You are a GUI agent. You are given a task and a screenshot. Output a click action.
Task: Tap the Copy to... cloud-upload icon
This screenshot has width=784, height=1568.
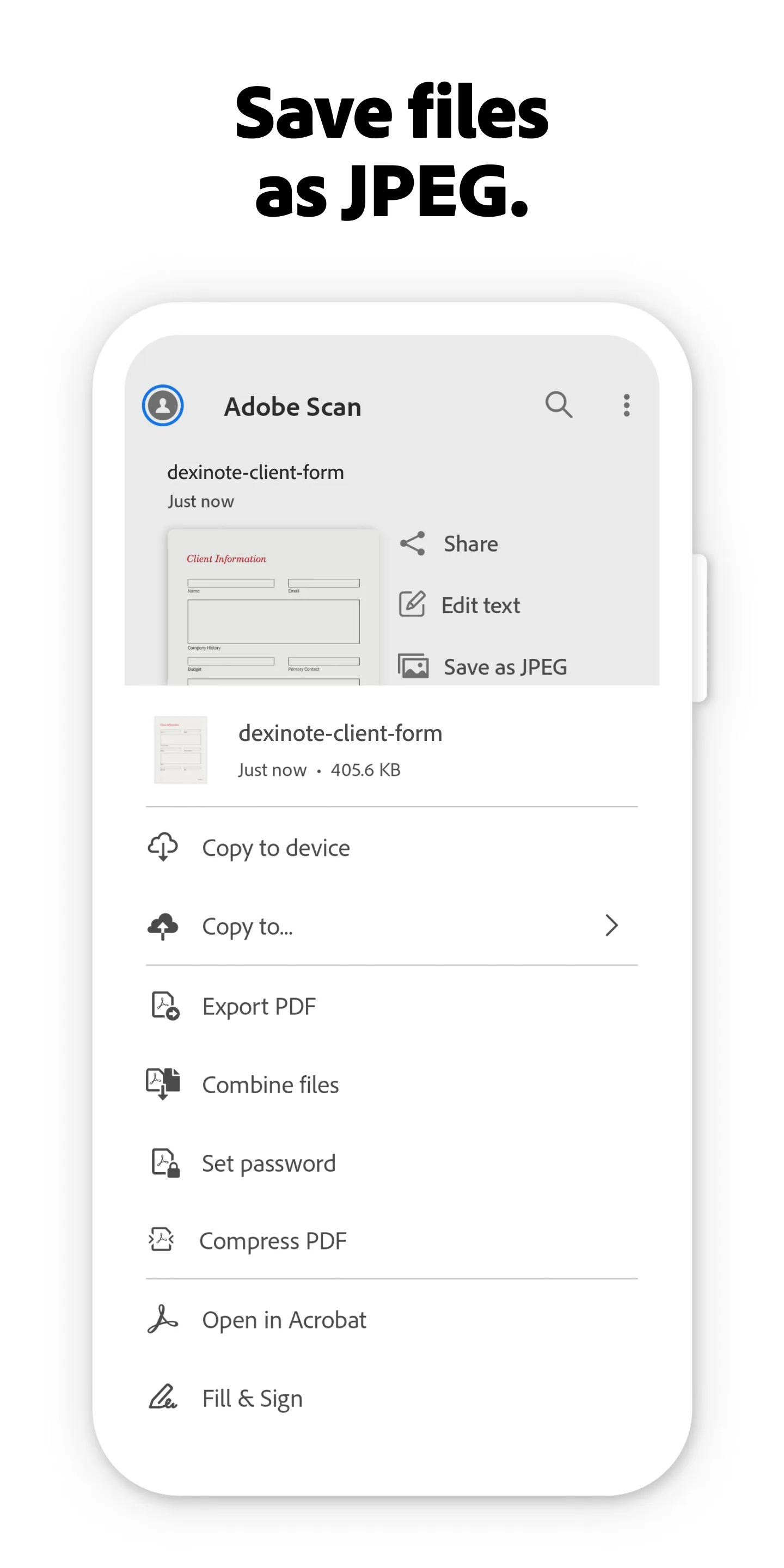point(163,927)
